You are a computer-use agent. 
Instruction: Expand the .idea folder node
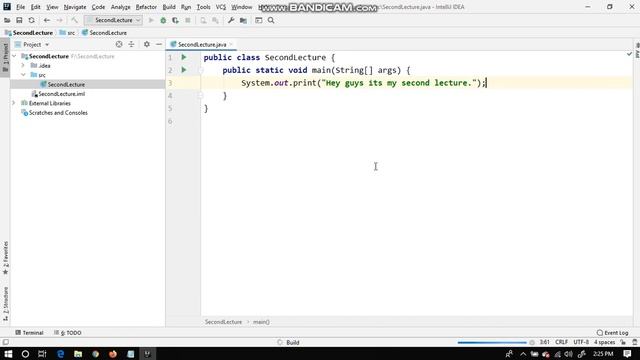(23, 65)
